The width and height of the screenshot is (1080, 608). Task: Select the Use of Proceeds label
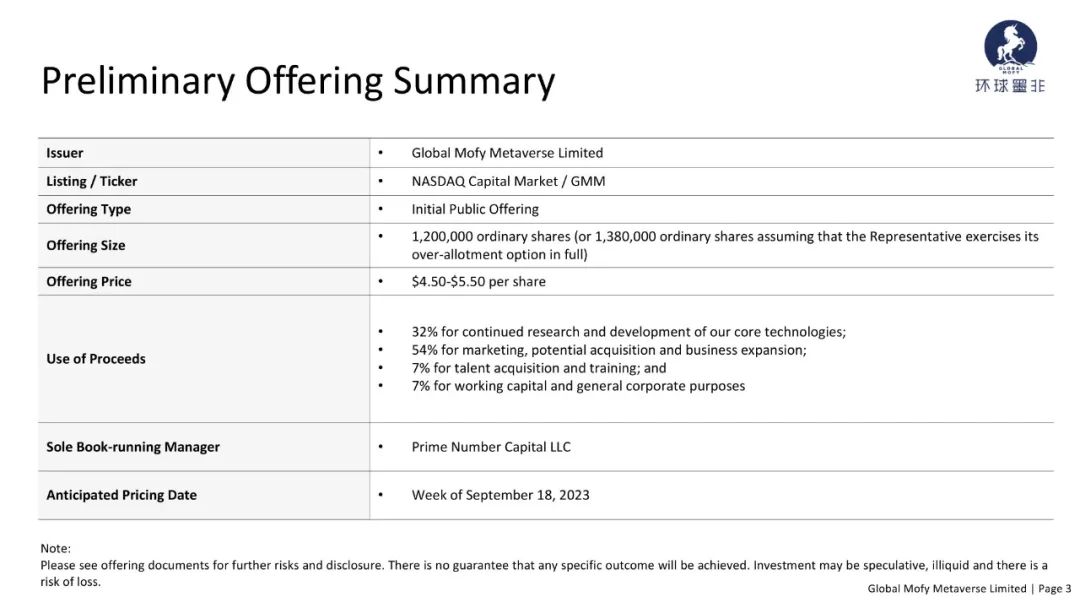pyautogui.click(x=96, y=359)
